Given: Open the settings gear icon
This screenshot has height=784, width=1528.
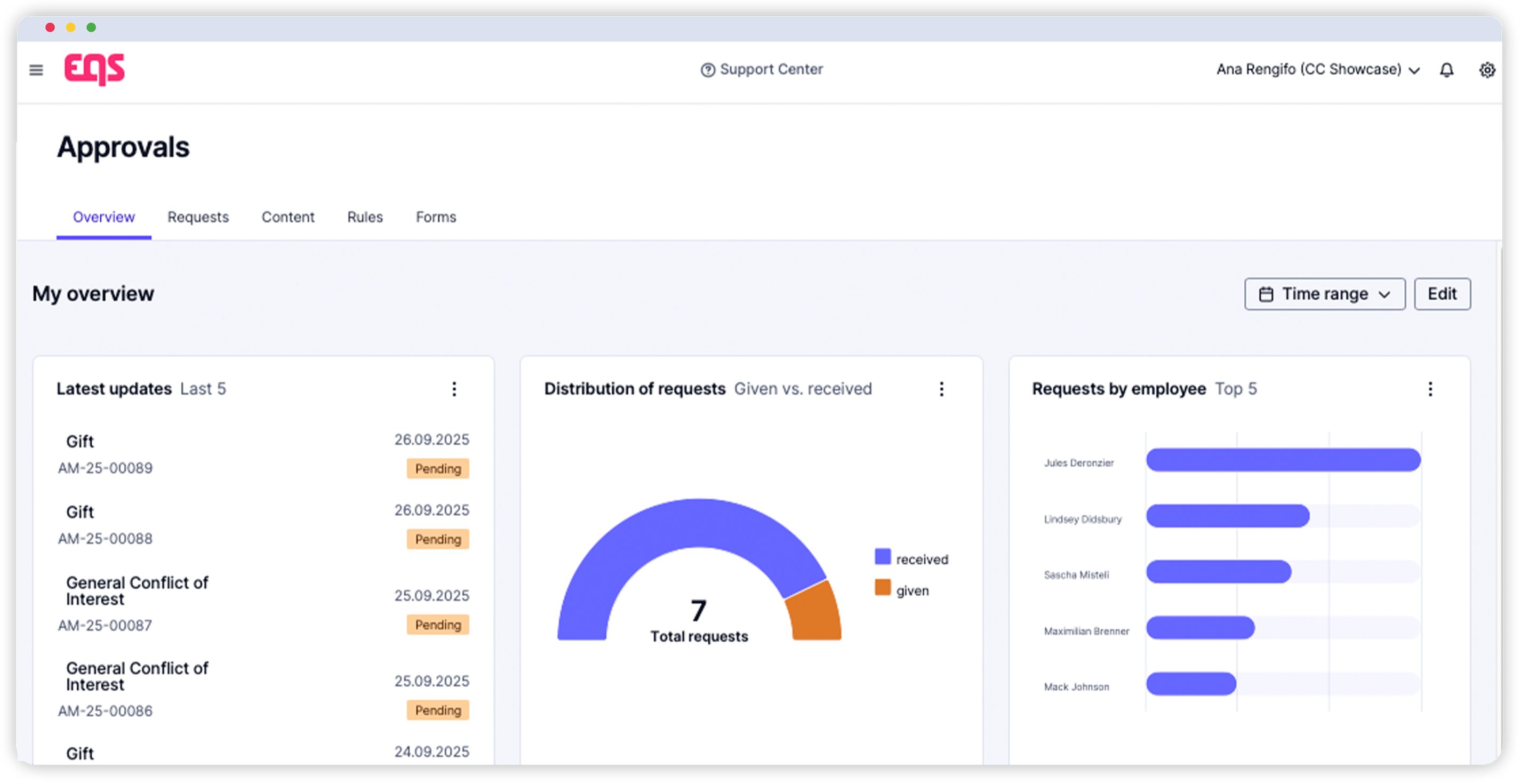Looking at the screenshot, I should [1486, 70].
